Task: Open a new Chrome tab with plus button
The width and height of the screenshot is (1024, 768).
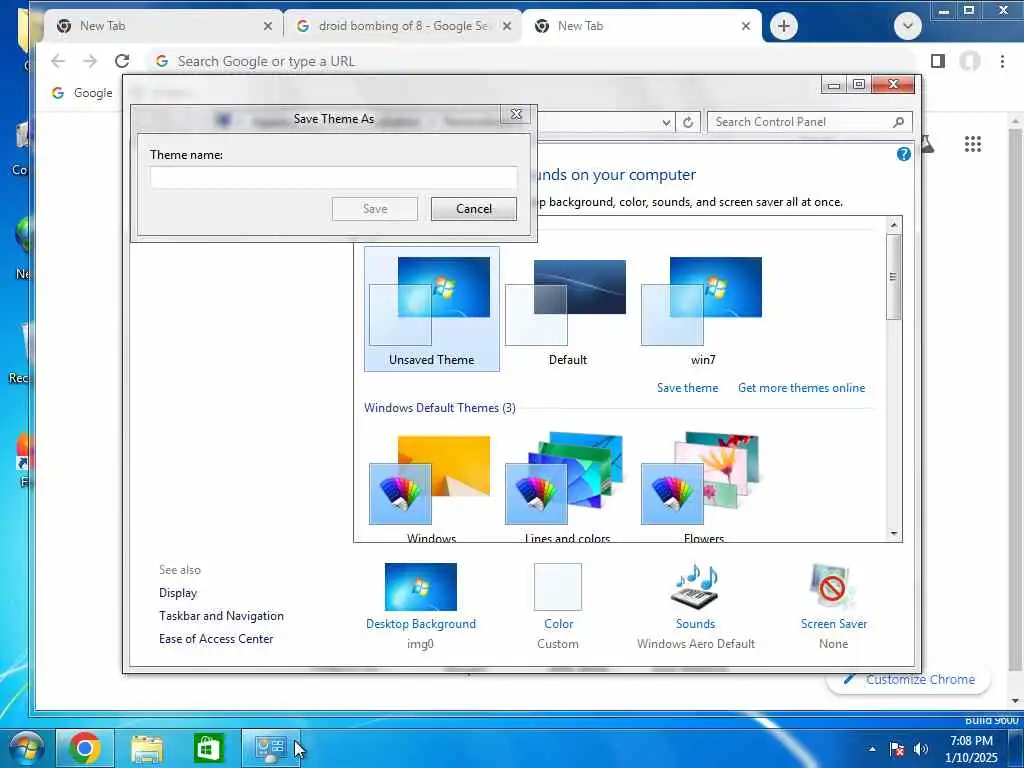Action: (784, 26)
